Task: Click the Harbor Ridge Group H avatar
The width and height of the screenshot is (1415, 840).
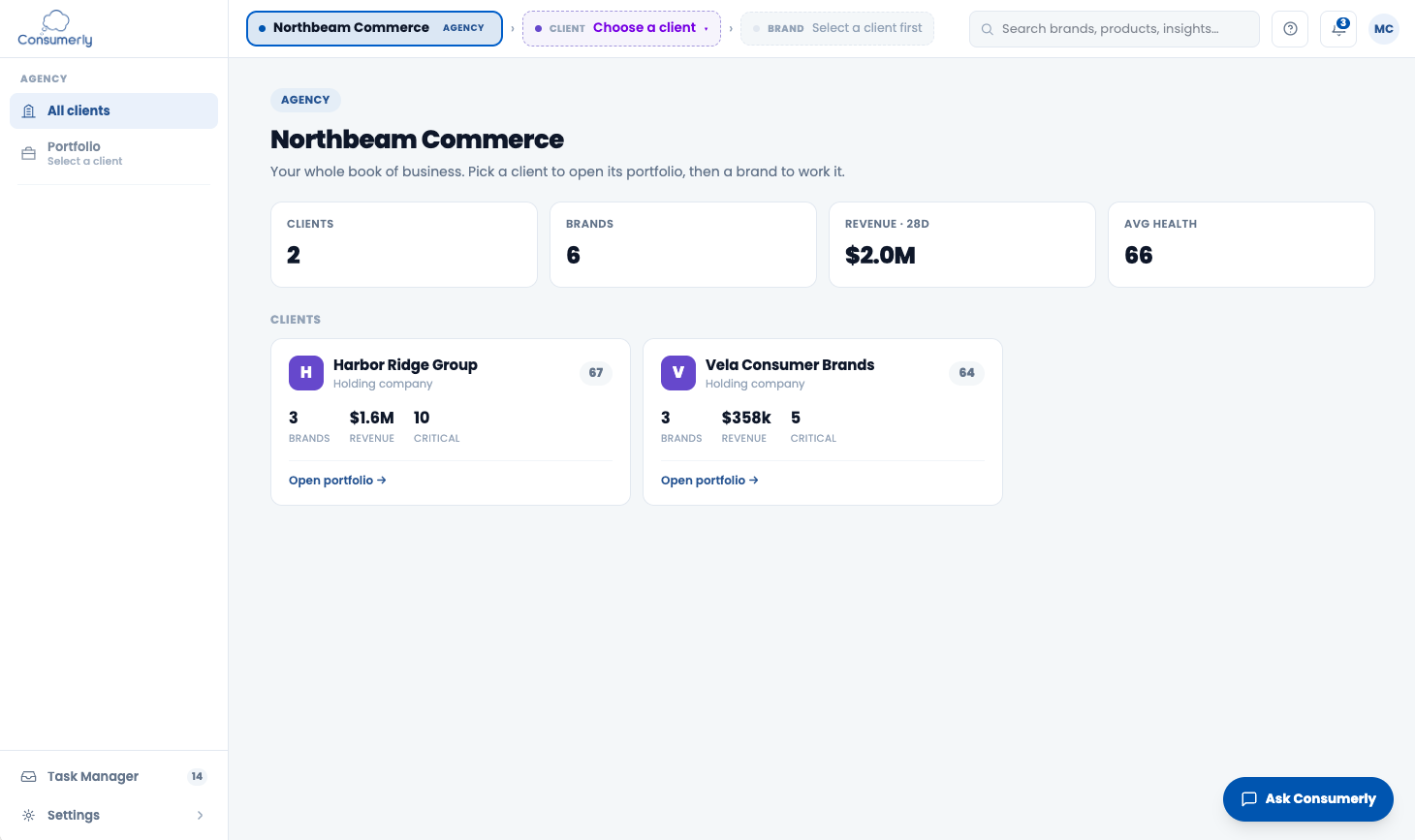Action: point(306,373)
